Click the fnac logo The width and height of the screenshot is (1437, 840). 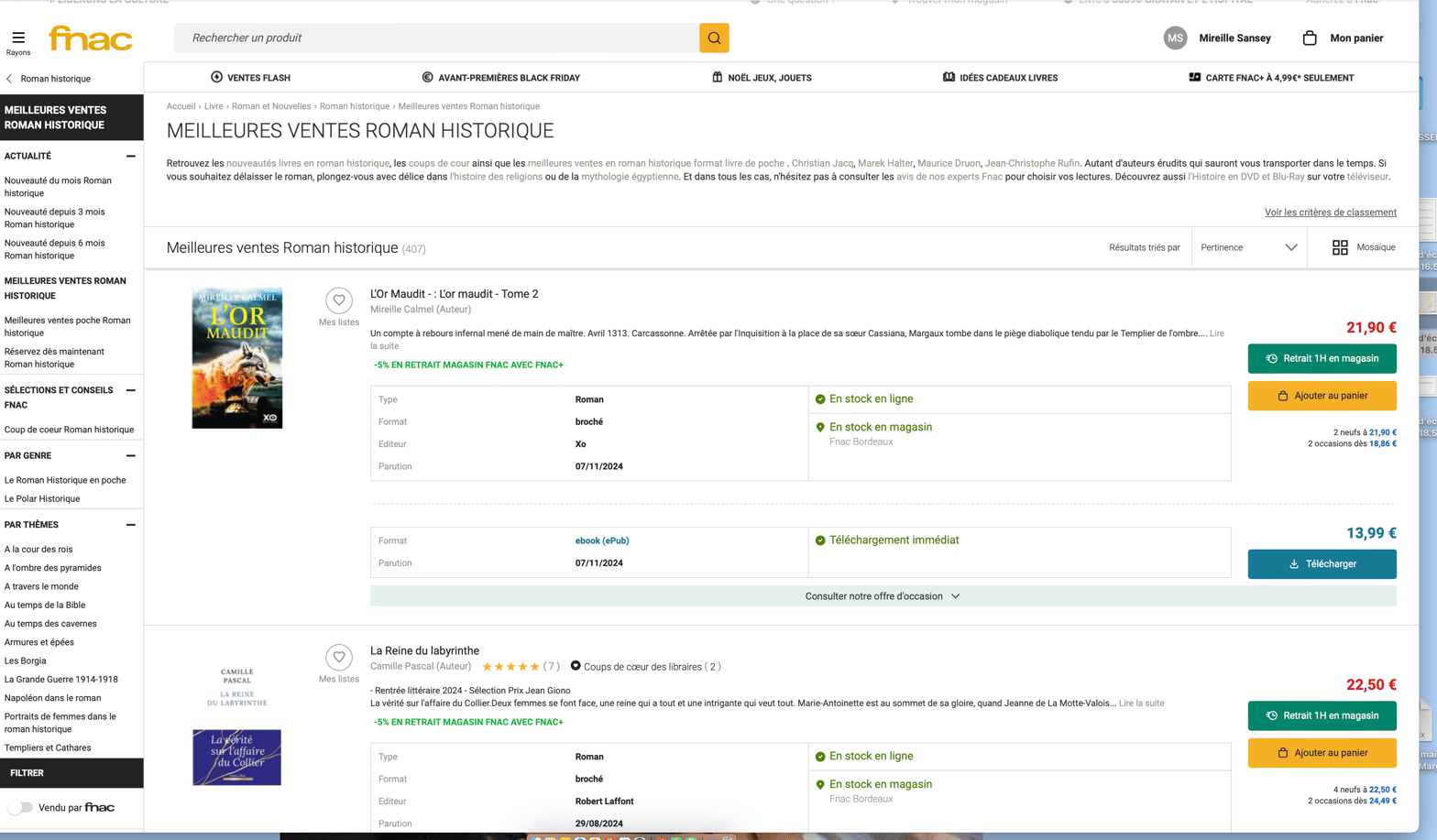click(91, 38)
